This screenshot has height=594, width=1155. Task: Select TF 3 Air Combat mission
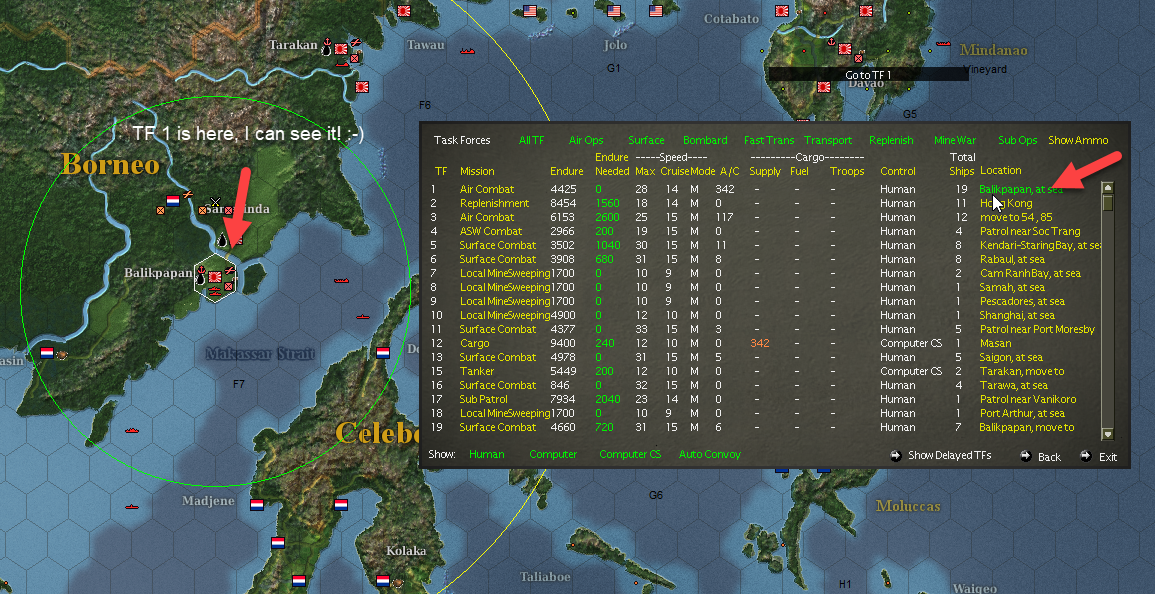(x=487, y=217)
